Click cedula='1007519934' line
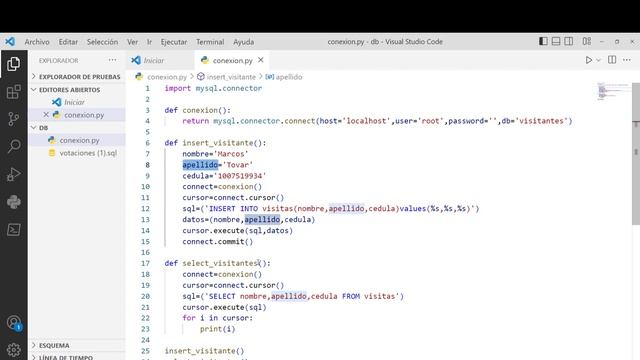The height and width of the screenshot is (360, 640). point(224,176)
